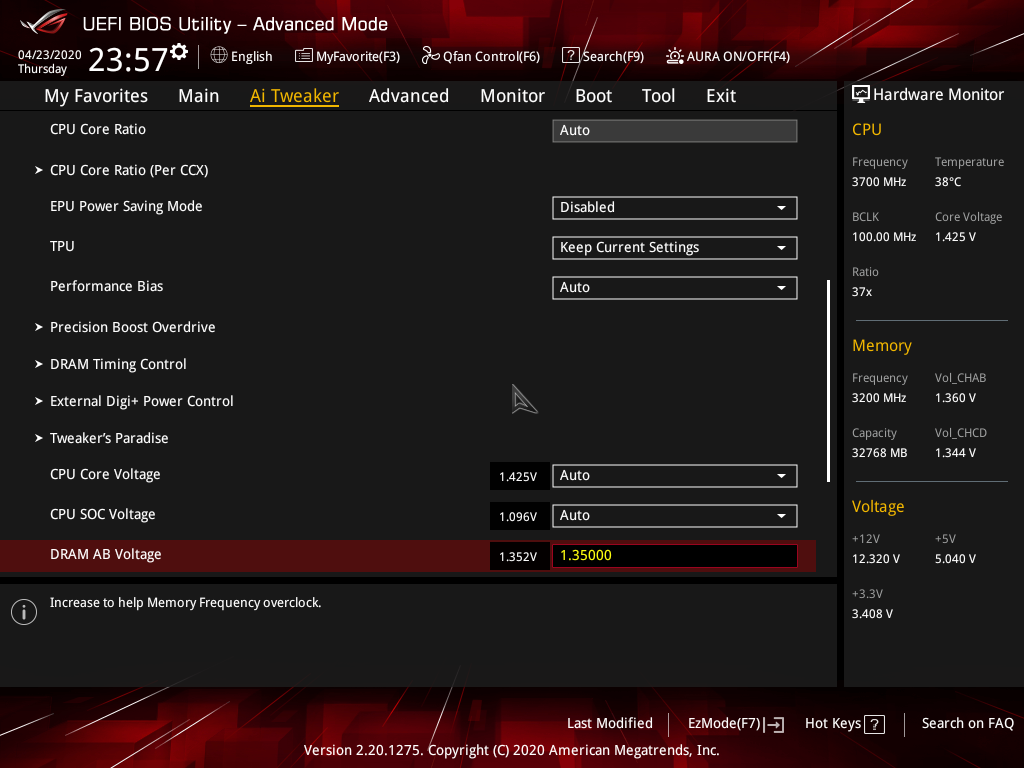
Task: Open the TPU Keep Current Settings dropdown
Action: click(x=675, y=248)
